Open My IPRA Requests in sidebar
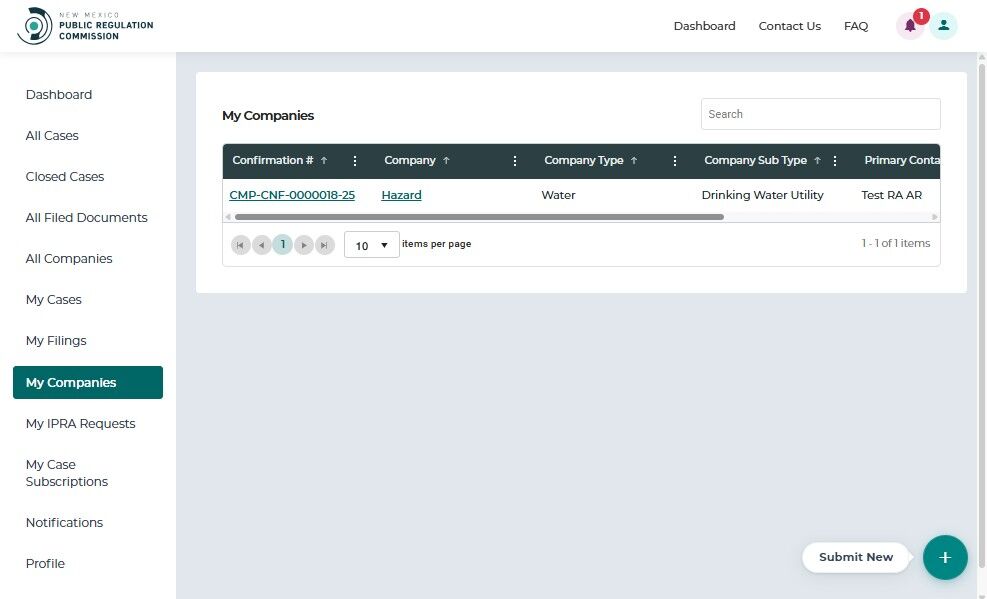 81,423
